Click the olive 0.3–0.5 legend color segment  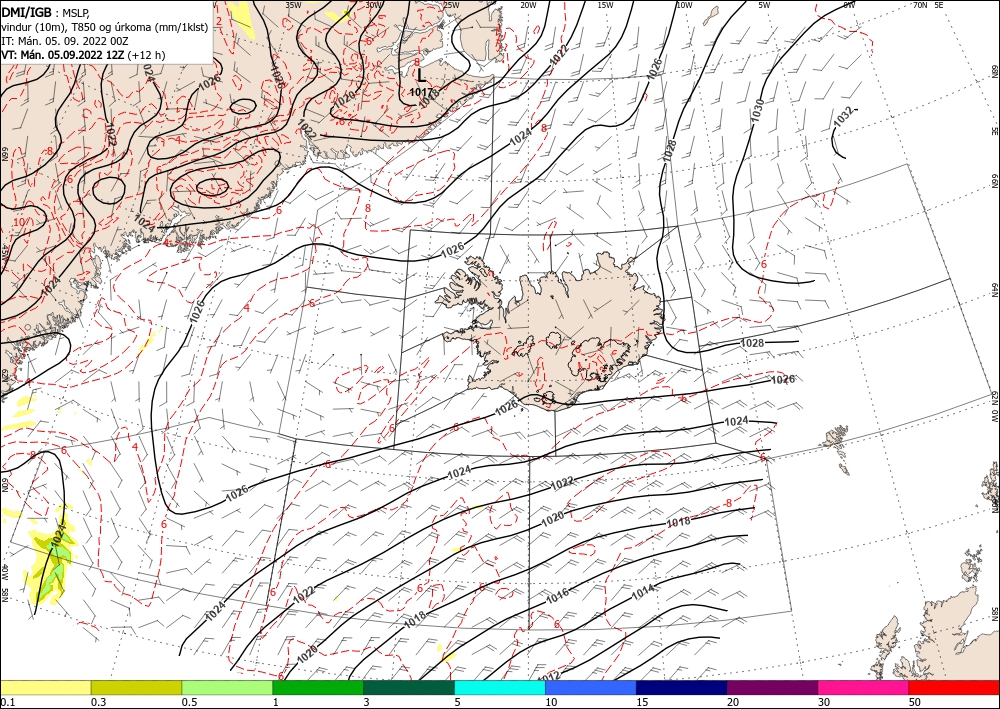[x=136, y=687]
